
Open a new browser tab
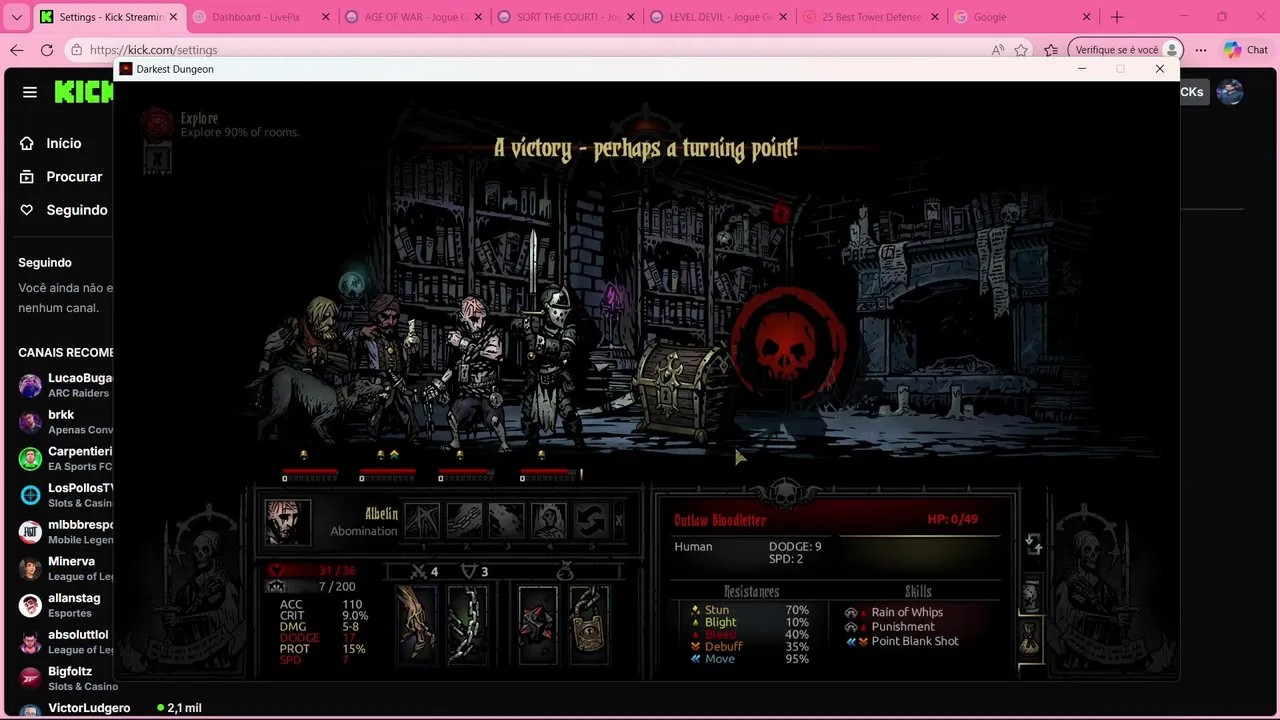[x=1117, y=17]
